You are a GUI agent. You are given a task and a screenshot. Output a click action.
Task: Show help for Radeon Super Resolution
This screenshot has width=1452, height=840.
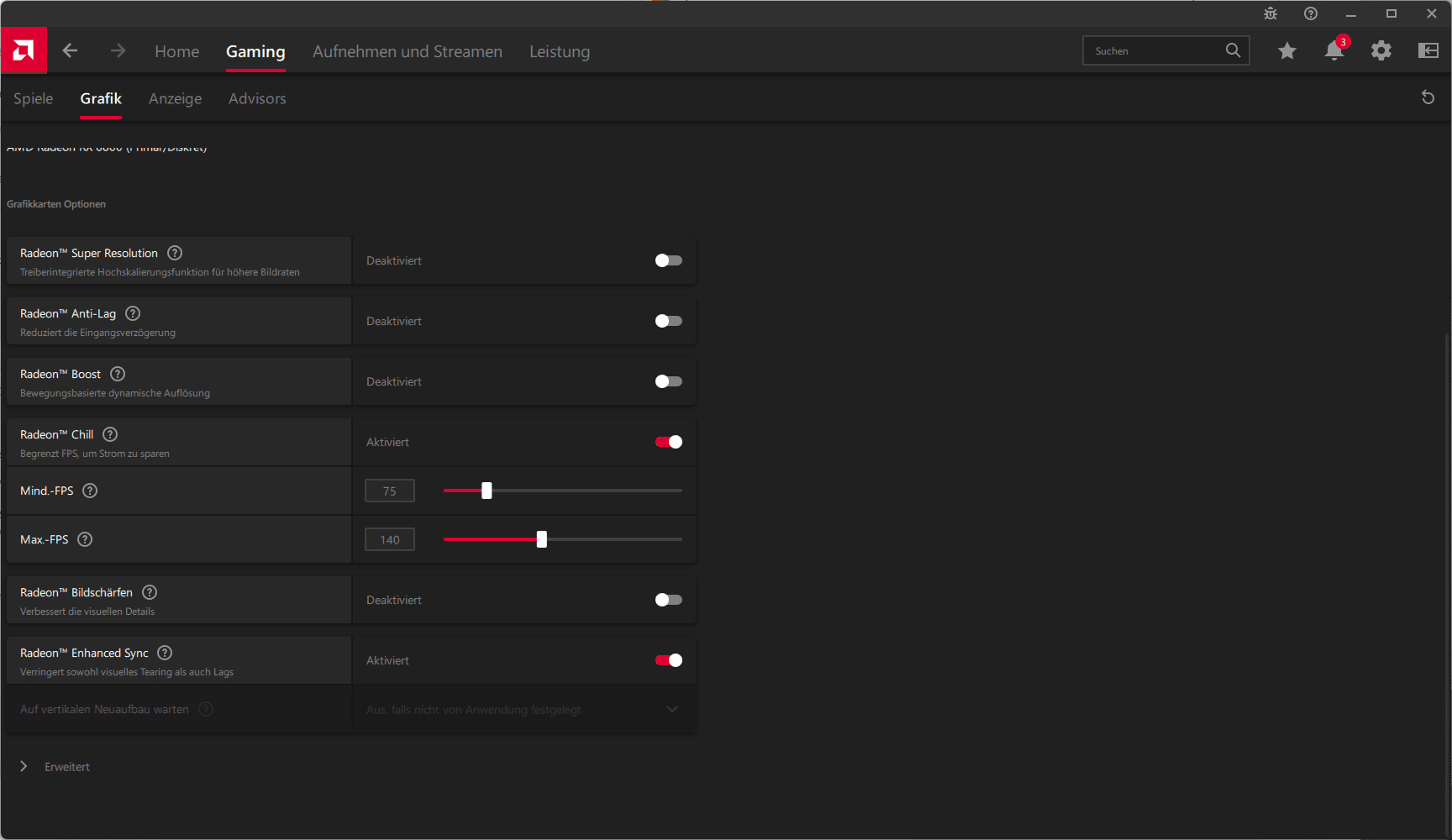(x=175, y=253)
